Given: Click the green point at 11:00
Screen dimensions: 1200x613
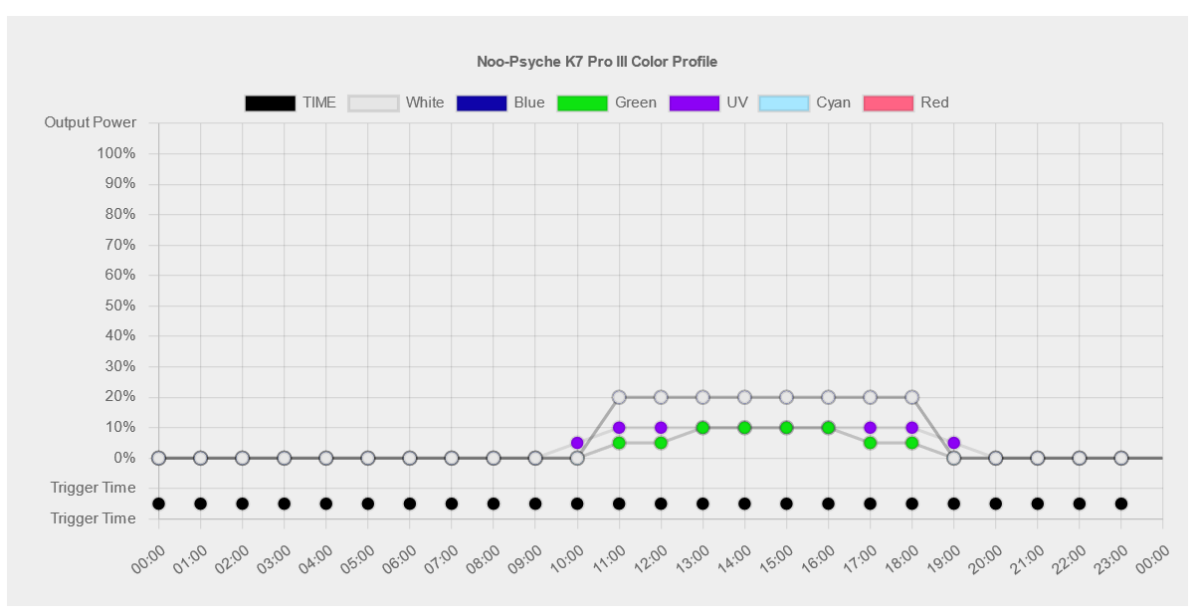Looking at the screenshot, I should coord(619,443).
